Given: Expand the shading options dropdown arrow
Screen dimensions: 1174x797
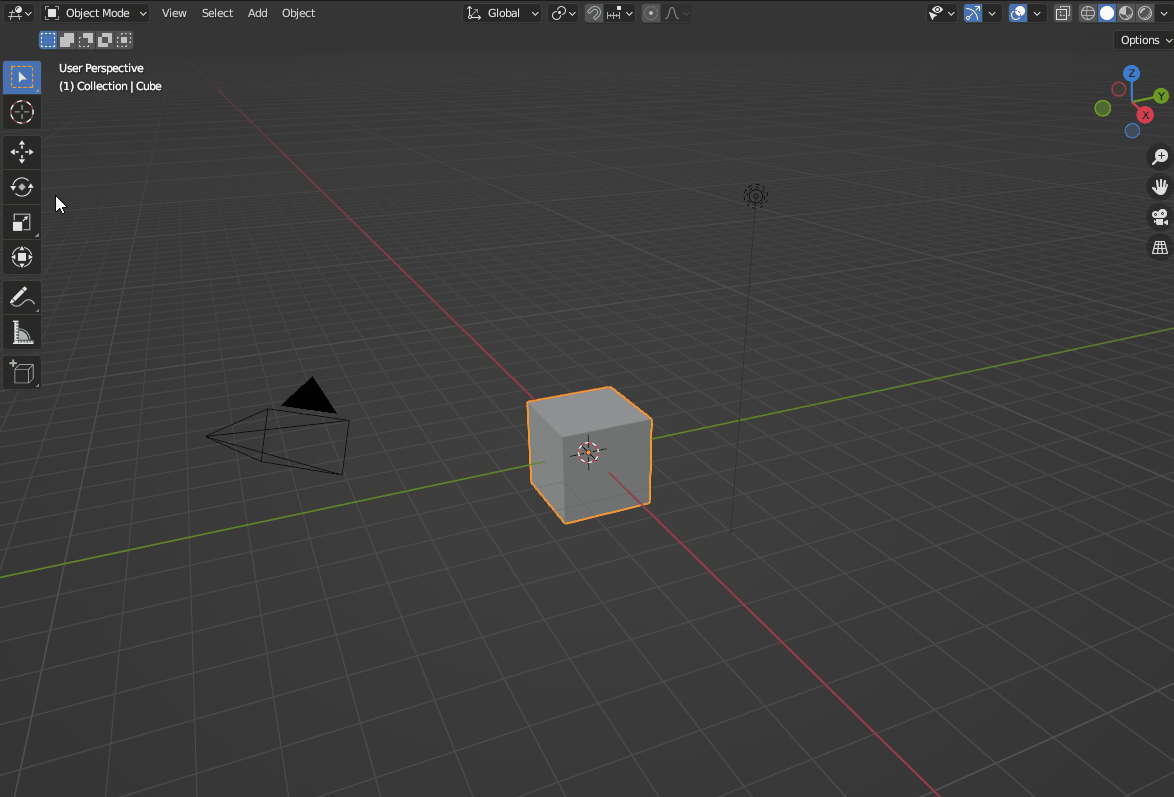Looking at the screenshot, I should [x=1164, y=13].
